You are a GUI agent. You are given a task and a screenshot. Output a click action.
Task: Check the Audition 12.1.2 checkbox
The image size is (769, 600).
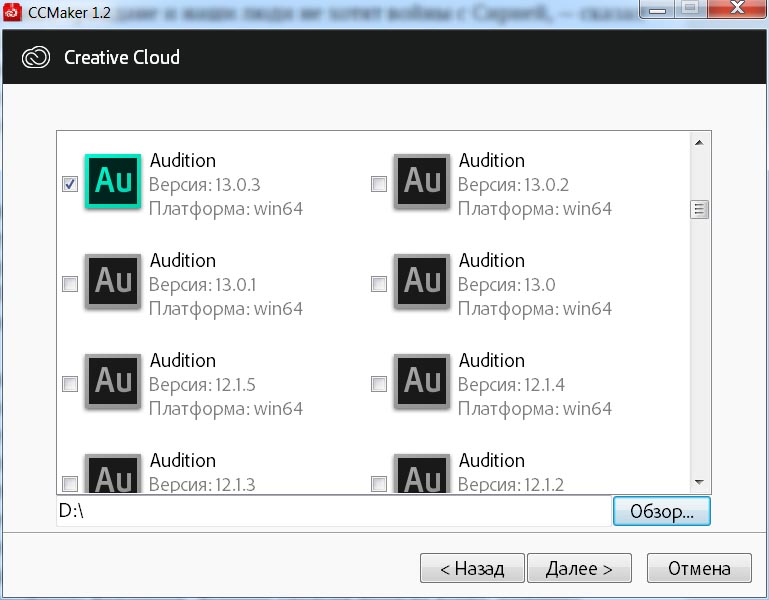[x=379, y=484]
